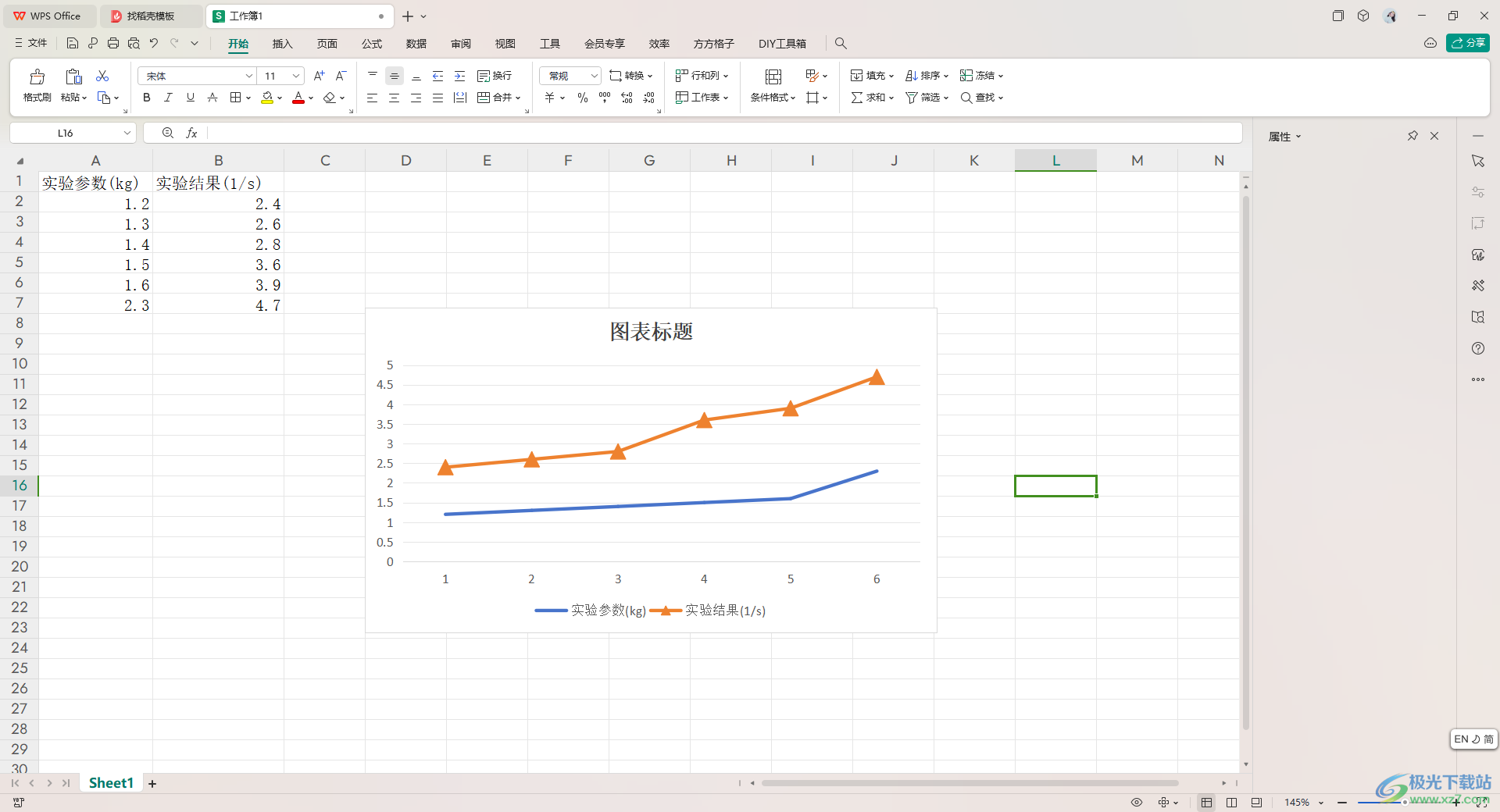Toggle Italic formatting

[x=168, y=98]
